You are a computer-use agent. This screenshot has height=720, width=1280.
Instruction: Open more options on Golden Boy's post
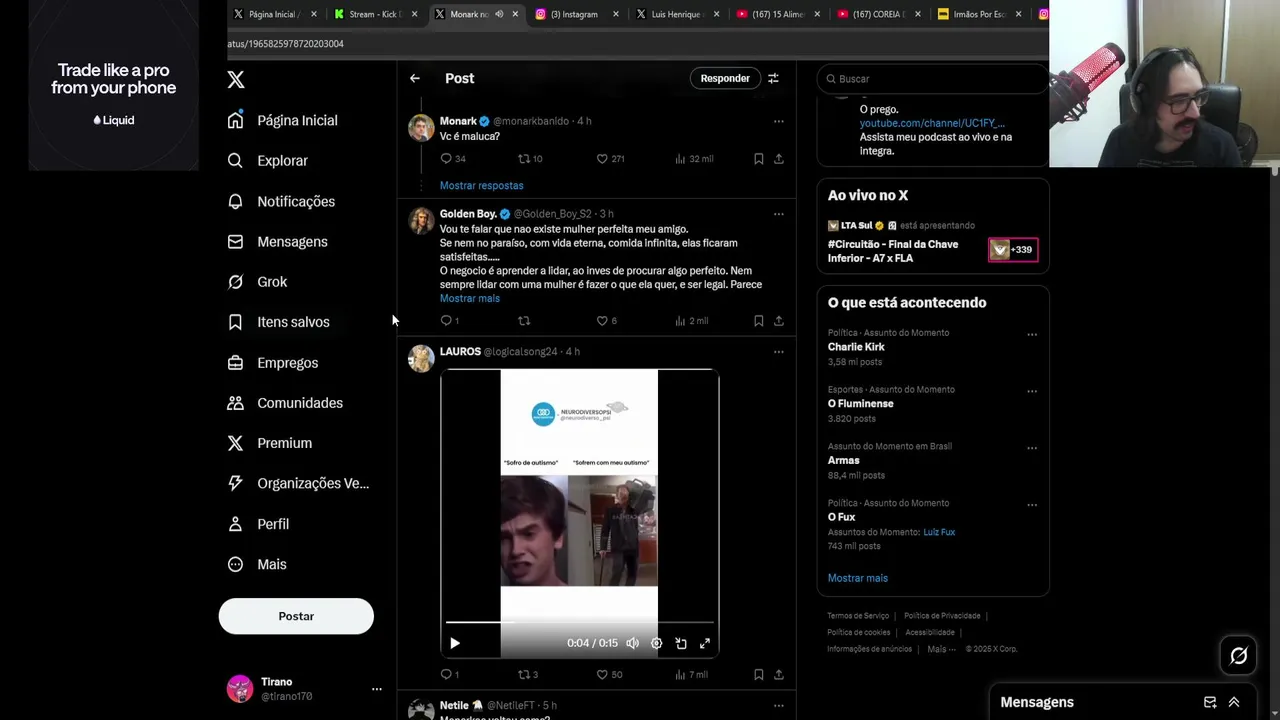tap(779, 214)
